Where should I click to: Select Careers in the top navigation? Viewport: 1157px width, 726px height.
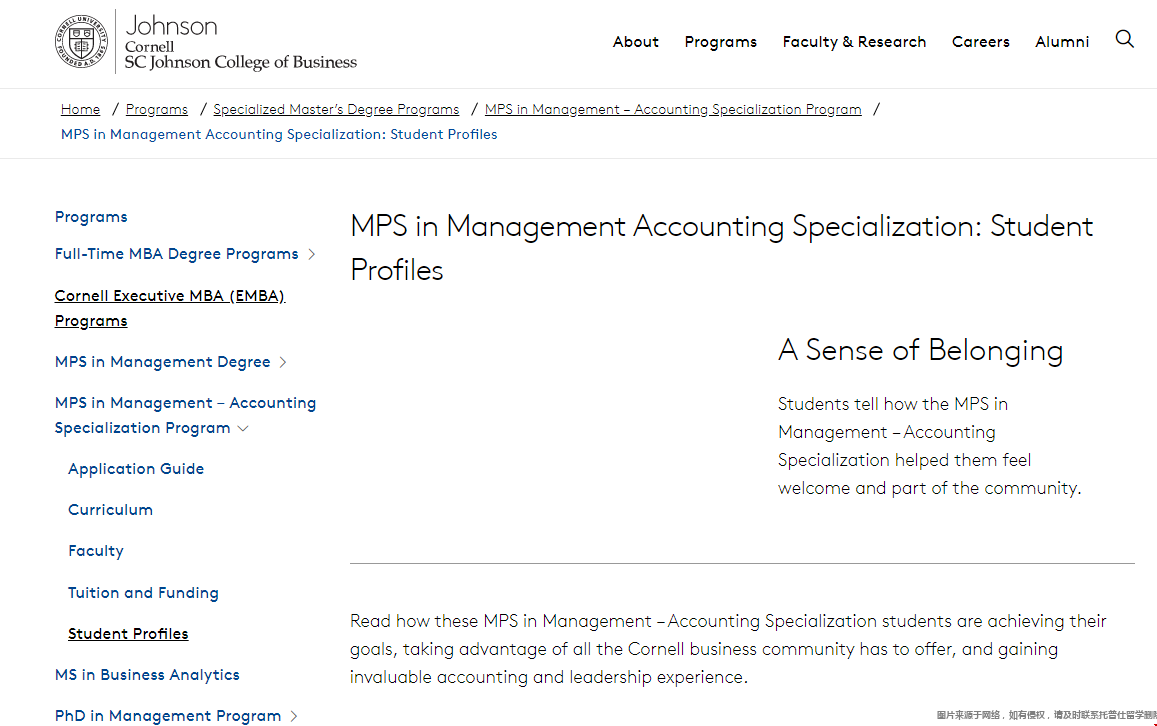[980, 42]
